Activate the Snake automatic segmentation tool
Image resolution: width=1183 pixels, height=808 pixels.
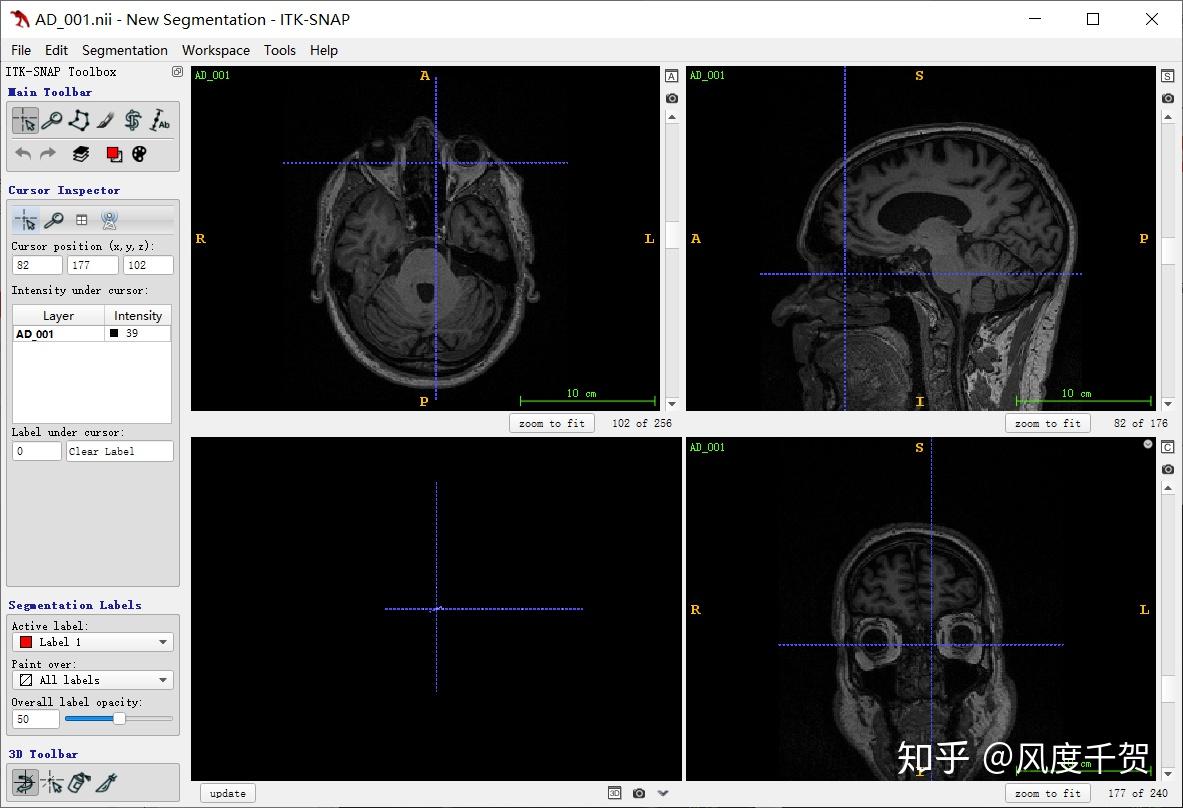tap(133, 120)
